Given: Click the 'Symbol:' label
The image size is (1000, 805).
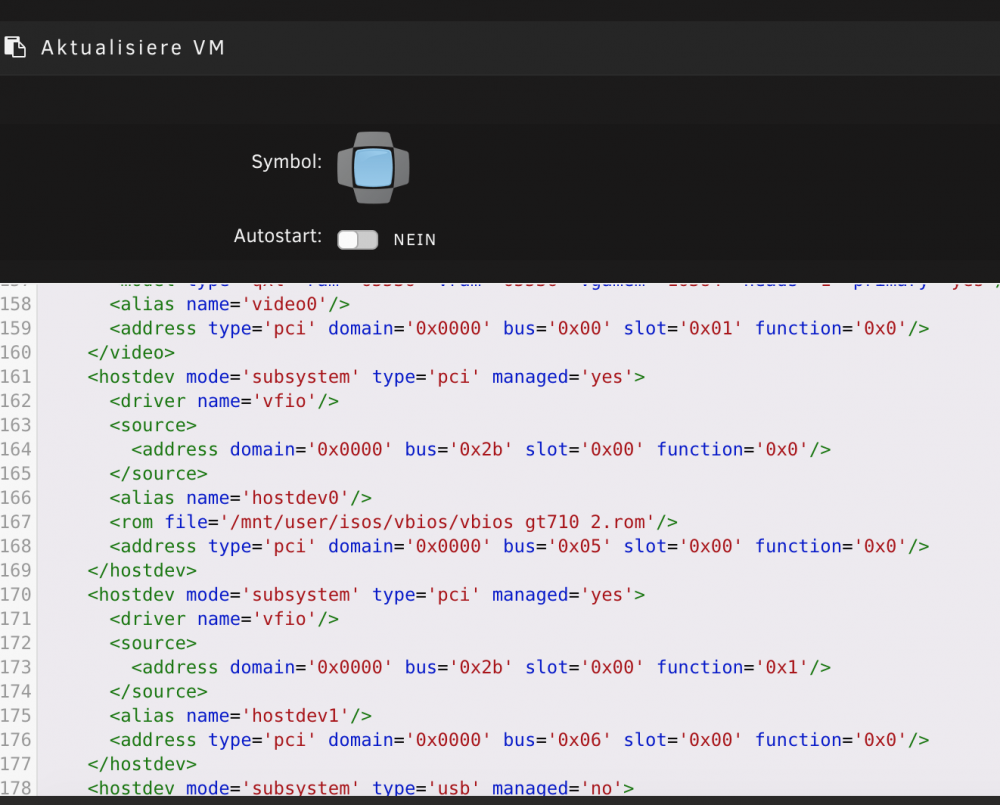Looking at the screenshot, I should click(x=286, y=162).
